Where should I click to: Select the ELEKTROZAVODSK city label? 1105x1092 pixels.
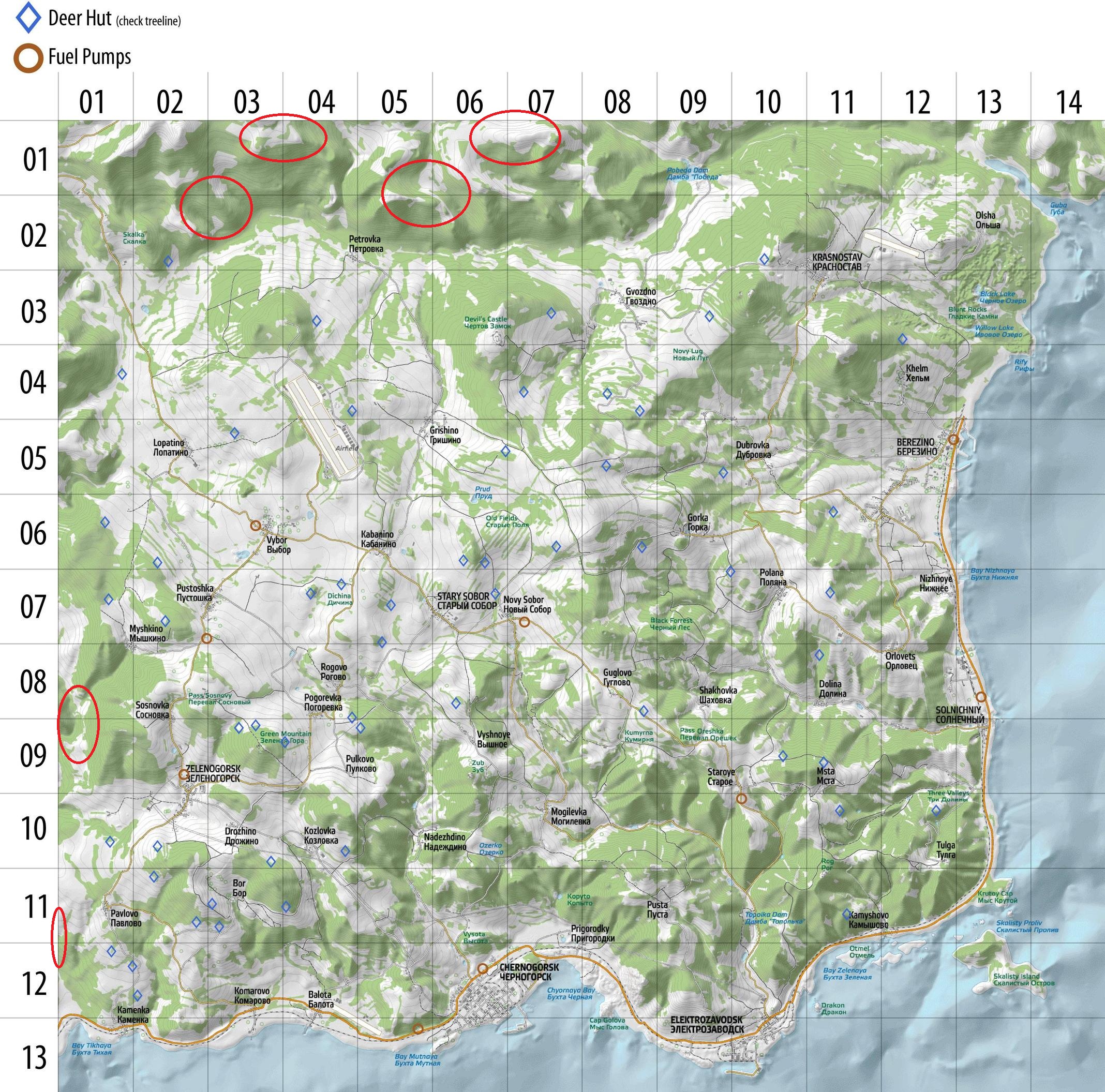tap(707, 1025)
